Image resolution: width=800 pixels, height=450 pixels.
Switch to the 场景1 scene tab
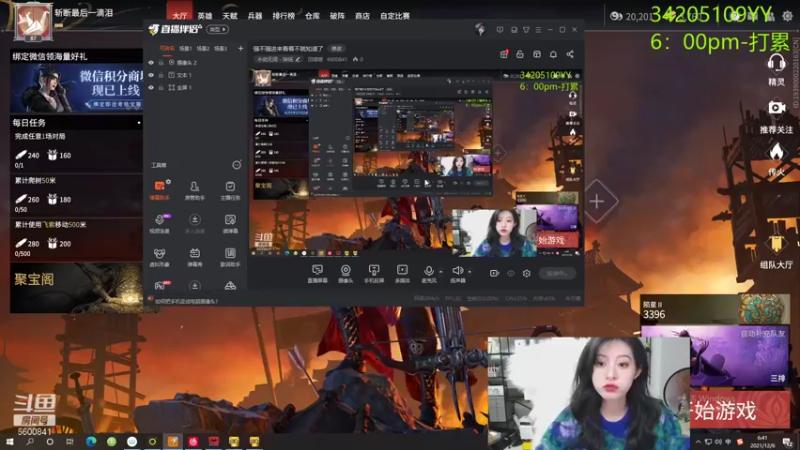pos(185,48)
